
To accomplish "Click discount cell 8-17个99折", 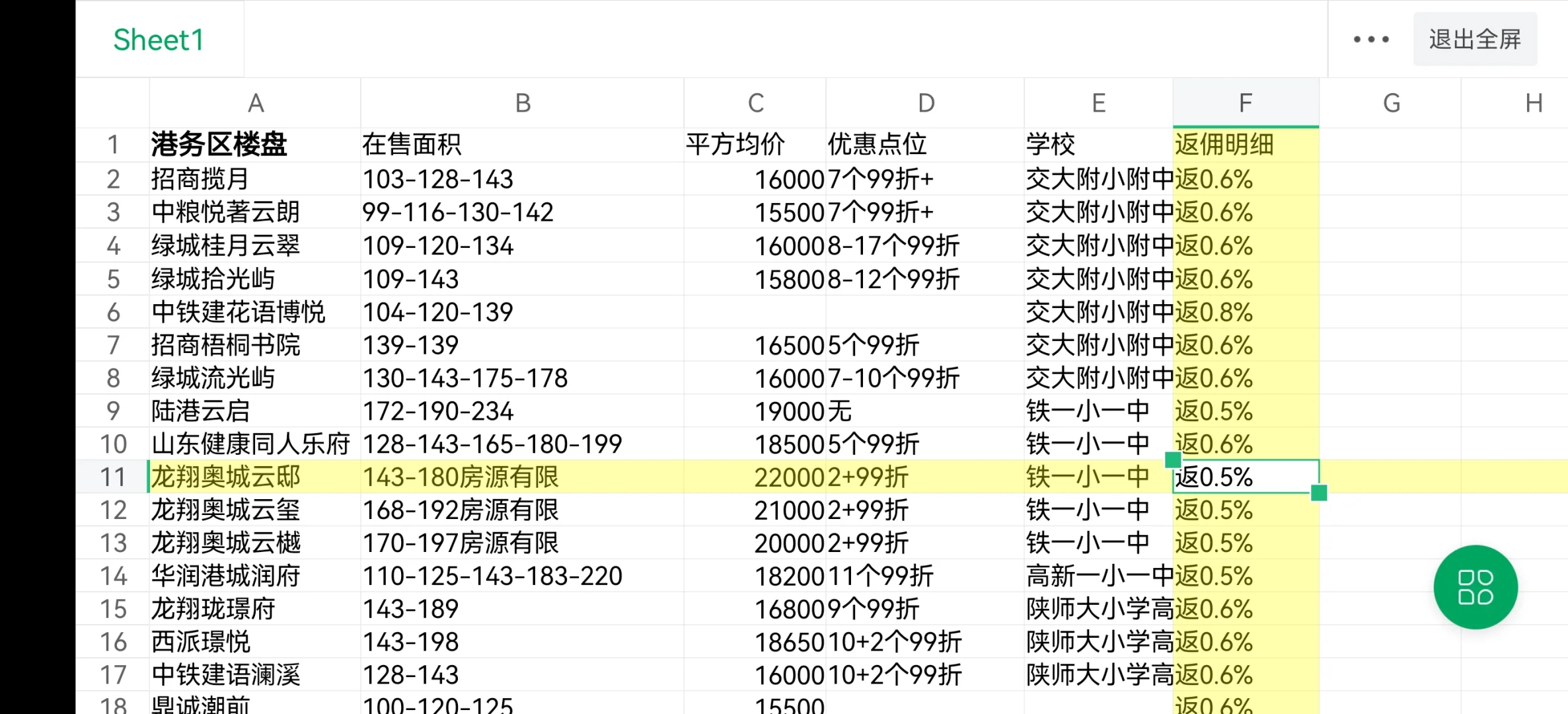I will (x=925, y=246).
